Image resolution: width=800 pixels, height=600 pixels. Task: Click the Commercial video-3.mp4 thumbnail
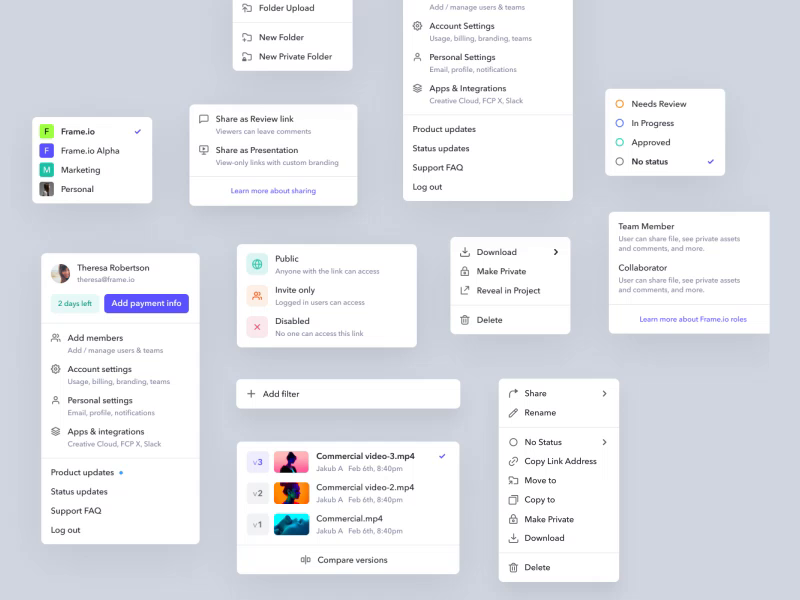(x=291, y=461)
